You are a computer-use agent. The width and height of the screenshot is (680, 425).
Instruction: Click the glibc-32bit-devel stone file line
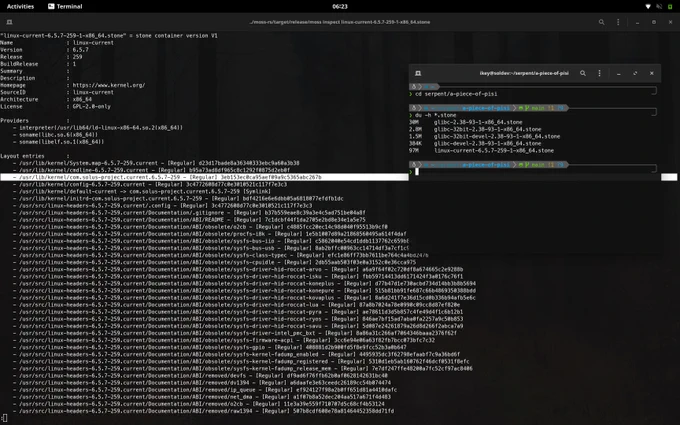click(484, 137)
